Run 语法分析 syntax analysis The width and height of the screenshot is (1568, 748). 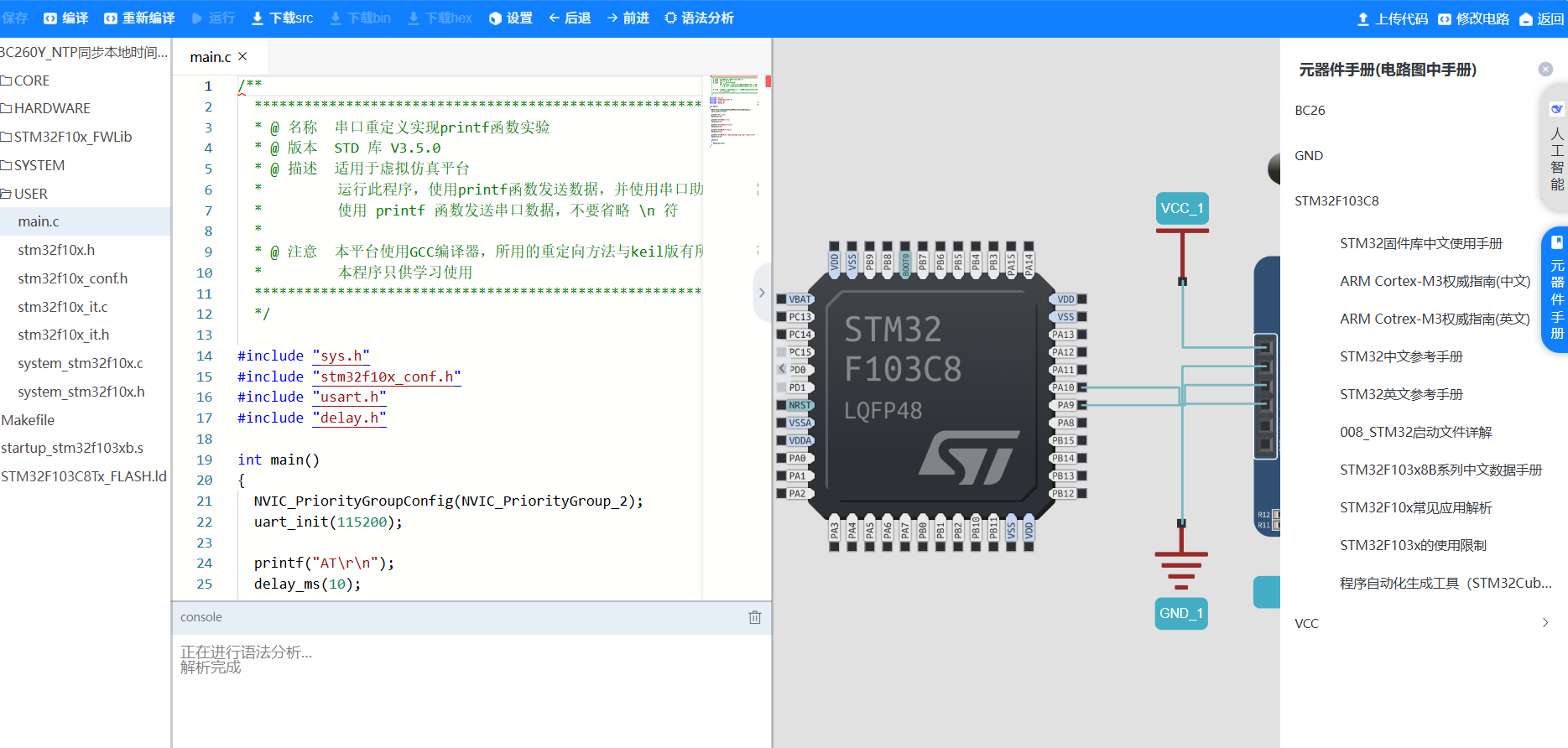click(699, 18)
